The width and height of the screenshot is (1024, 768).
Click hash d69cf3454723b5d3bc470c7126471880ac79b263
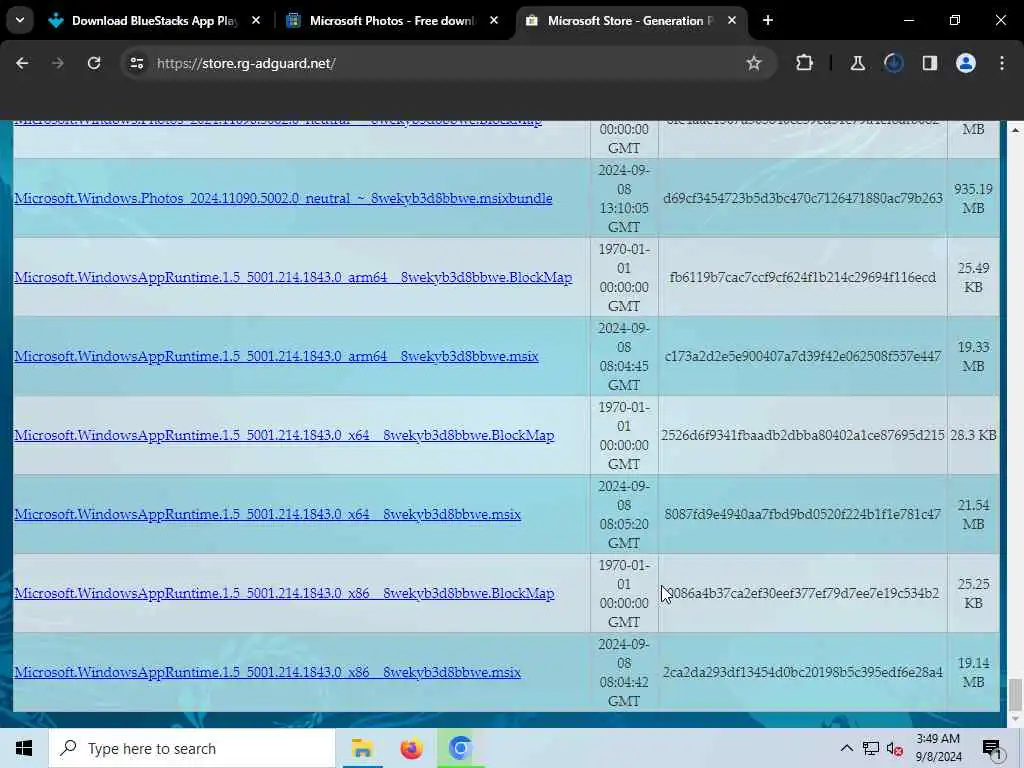pyautogui.click(x=803, y=198)
